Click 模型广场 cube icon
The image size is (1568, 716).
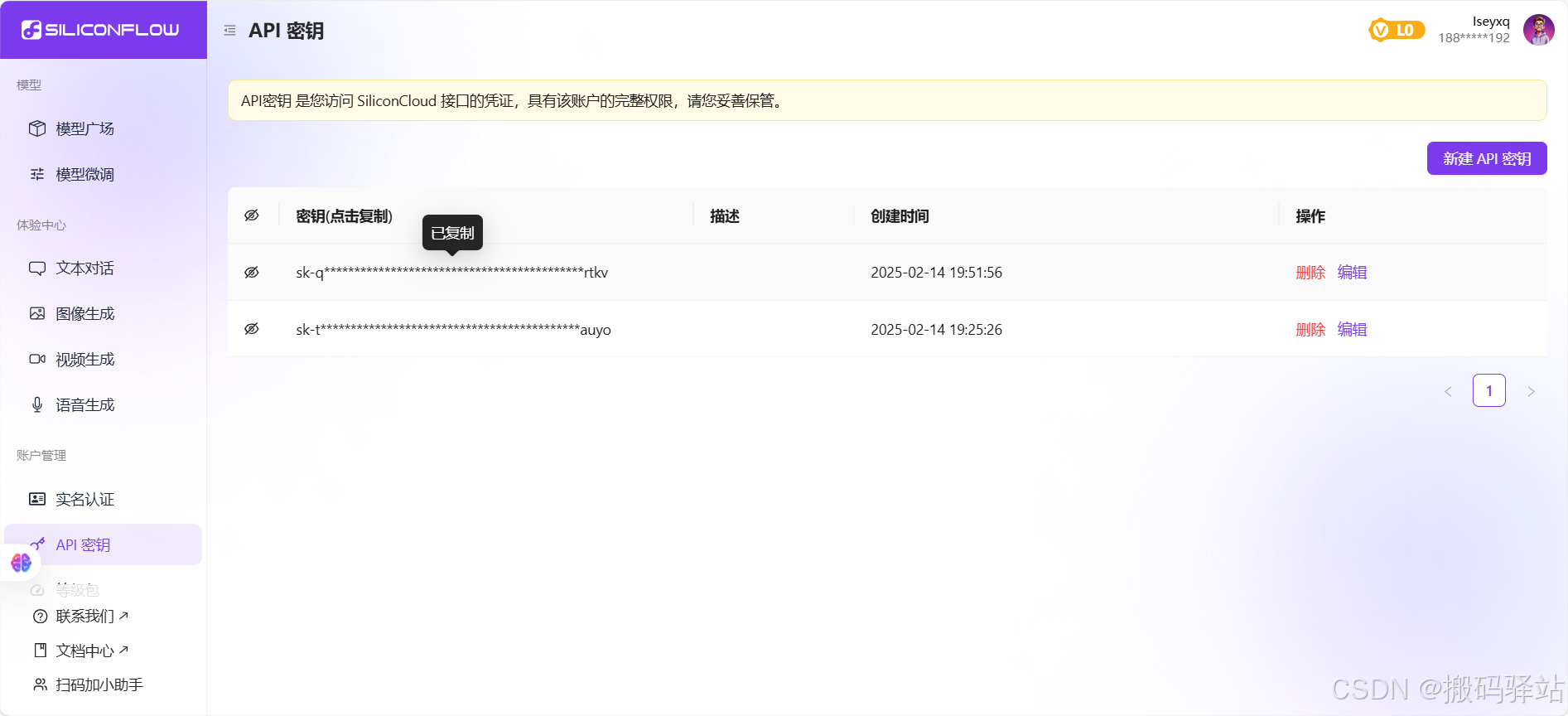point(37,128)
